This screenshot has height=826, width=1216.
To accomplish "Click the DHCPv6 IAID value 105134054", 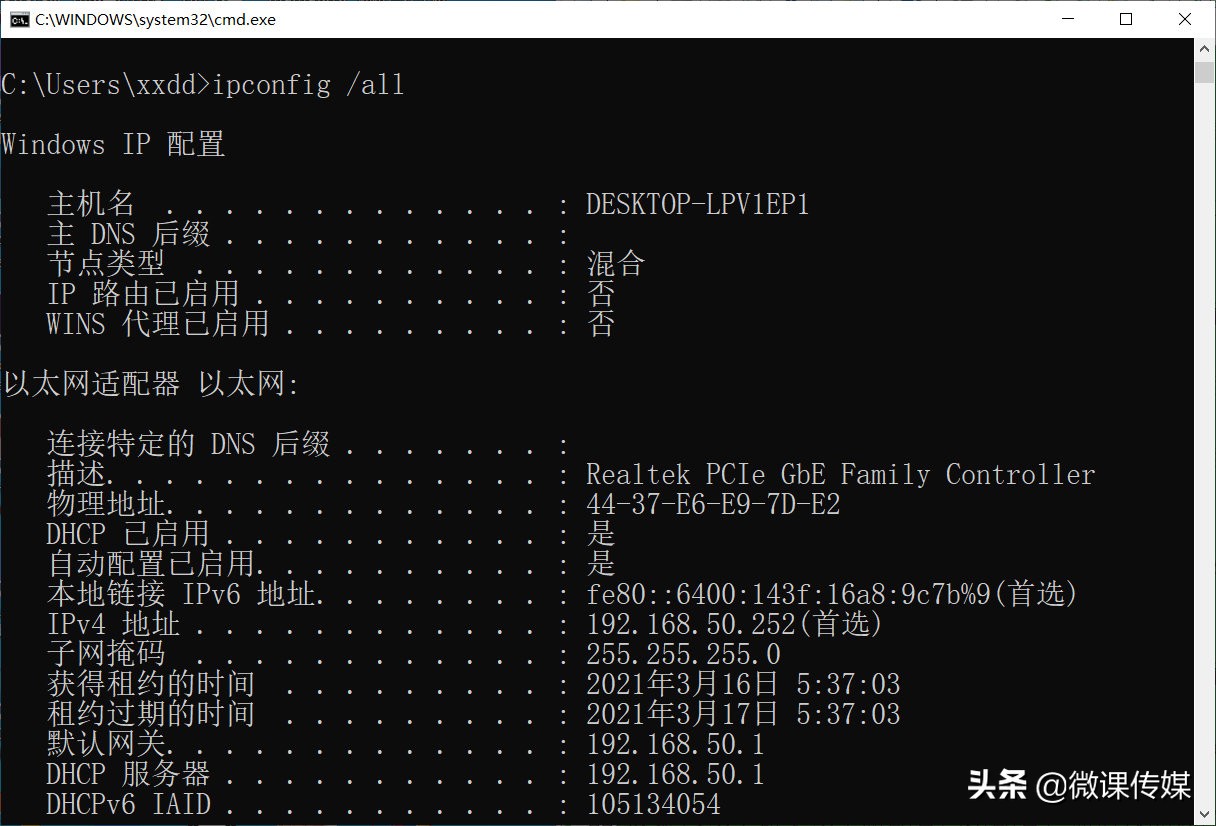I will point(655,803).
